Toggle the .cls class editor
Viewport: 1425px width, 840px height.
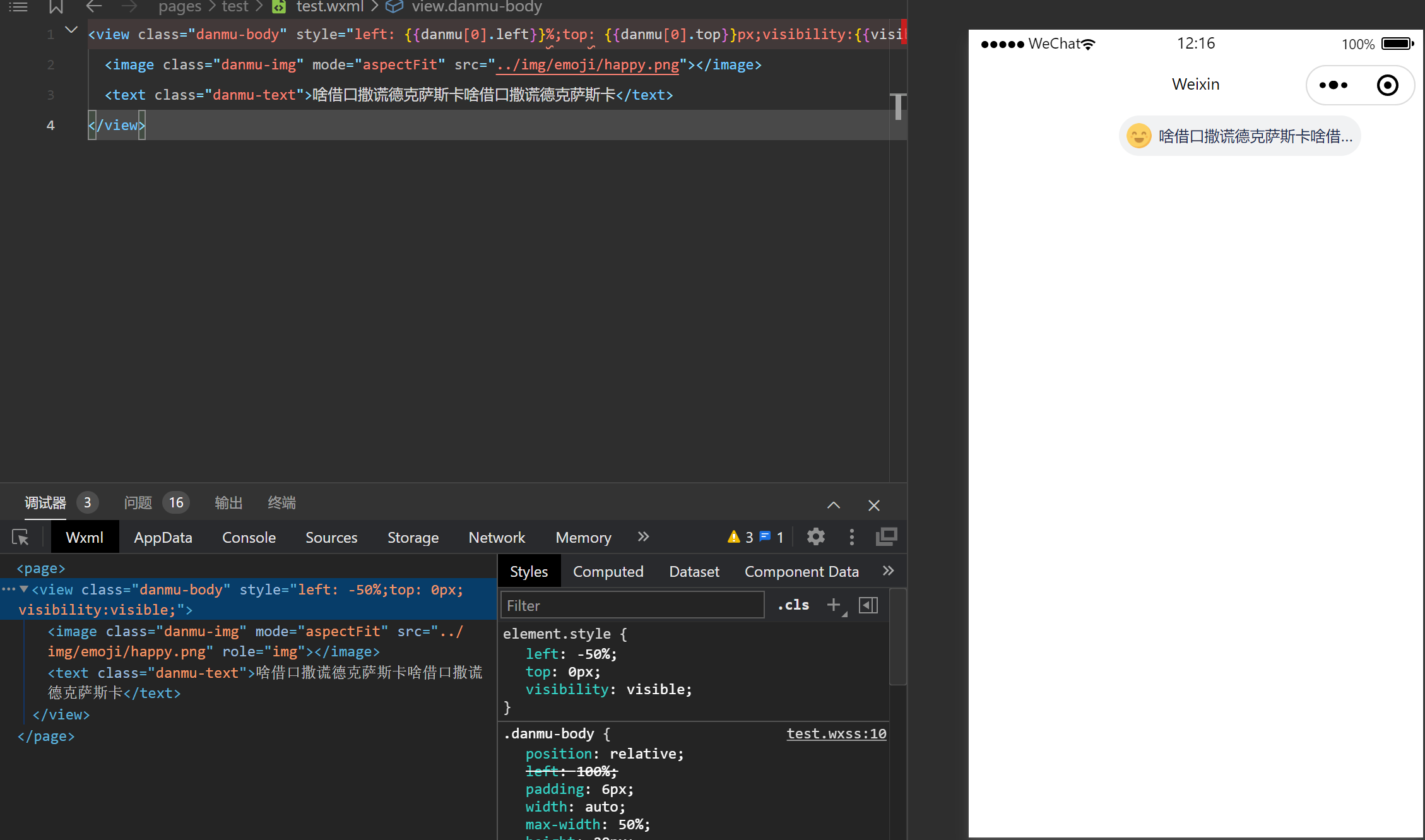[x=794, y=605]
